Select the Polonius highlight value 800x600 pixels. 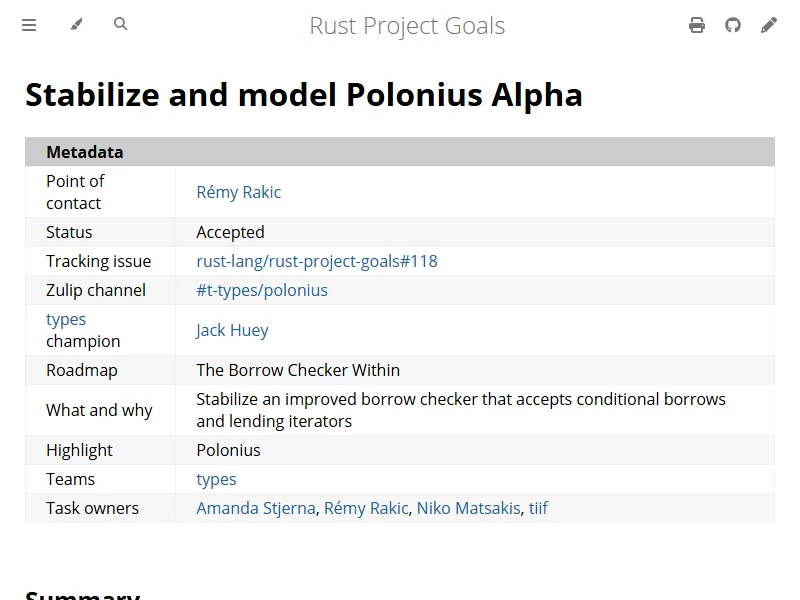tap(228, 451)
